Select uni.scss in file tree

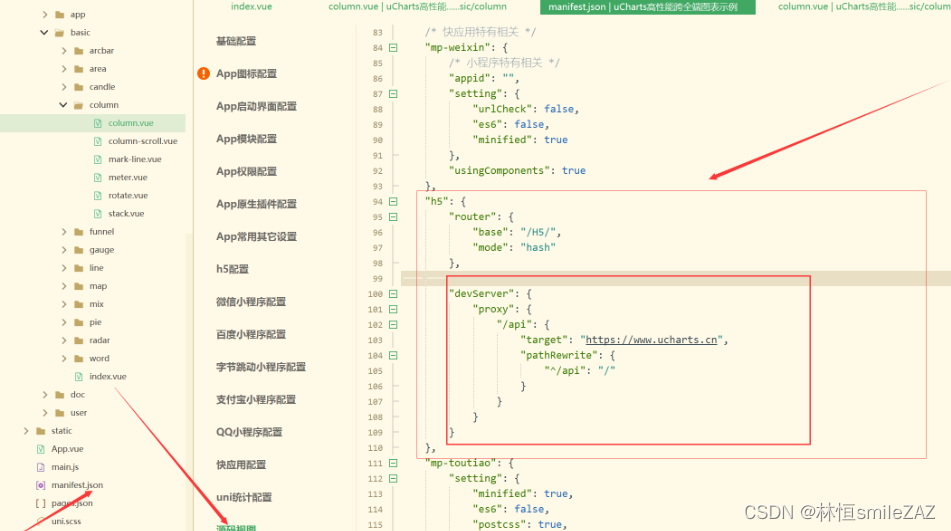66,521
